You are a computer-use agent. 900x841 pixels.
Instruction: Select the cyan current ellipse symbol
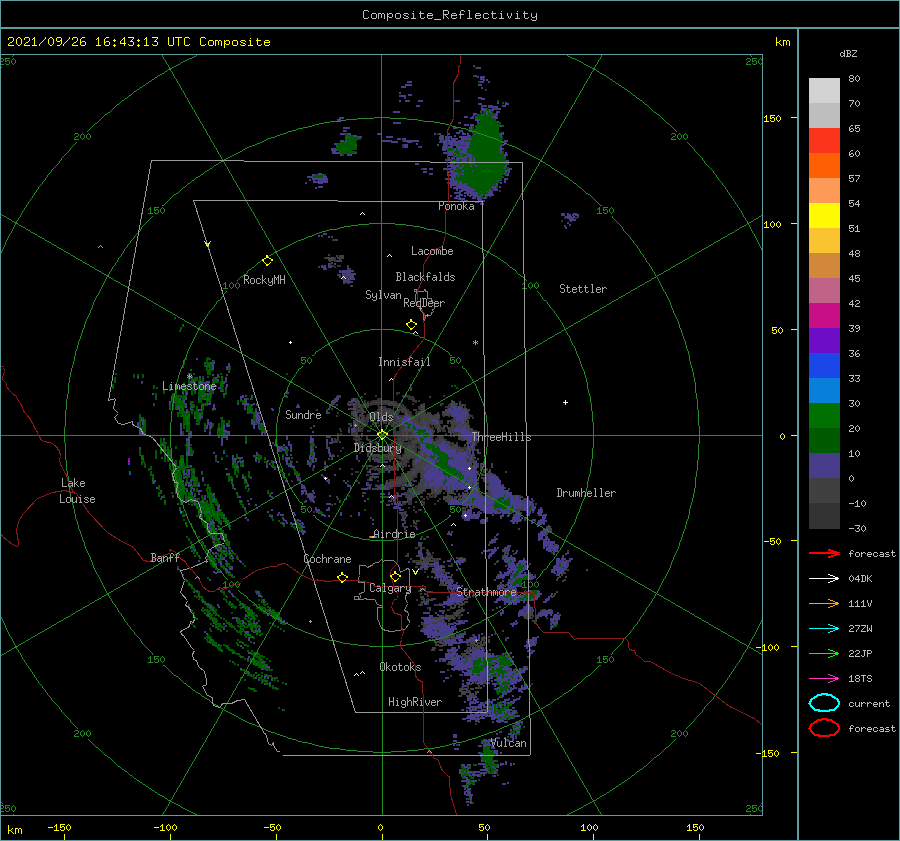point(824,703)
